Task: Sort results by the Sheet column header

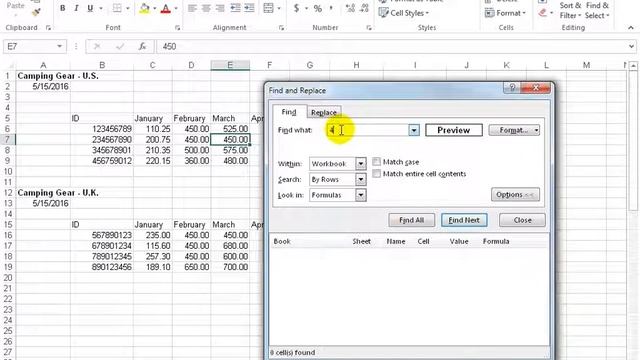Action: coord(362,241)
